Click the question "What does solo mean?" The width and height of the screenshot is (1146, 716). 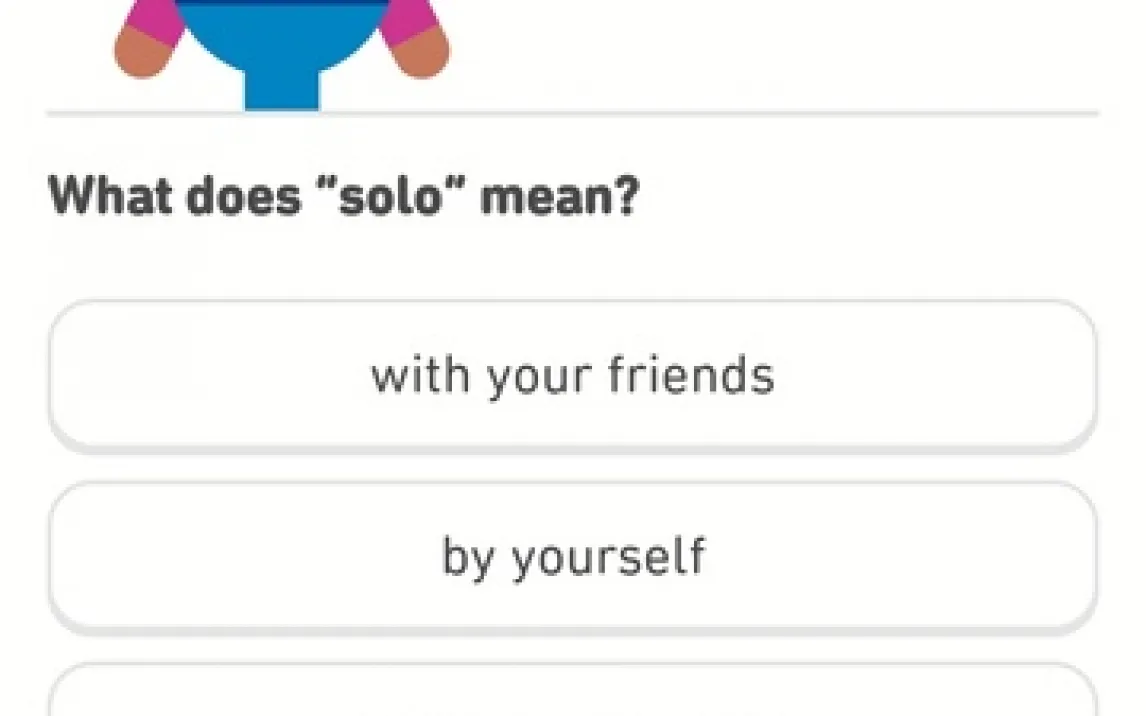(343, 196)
